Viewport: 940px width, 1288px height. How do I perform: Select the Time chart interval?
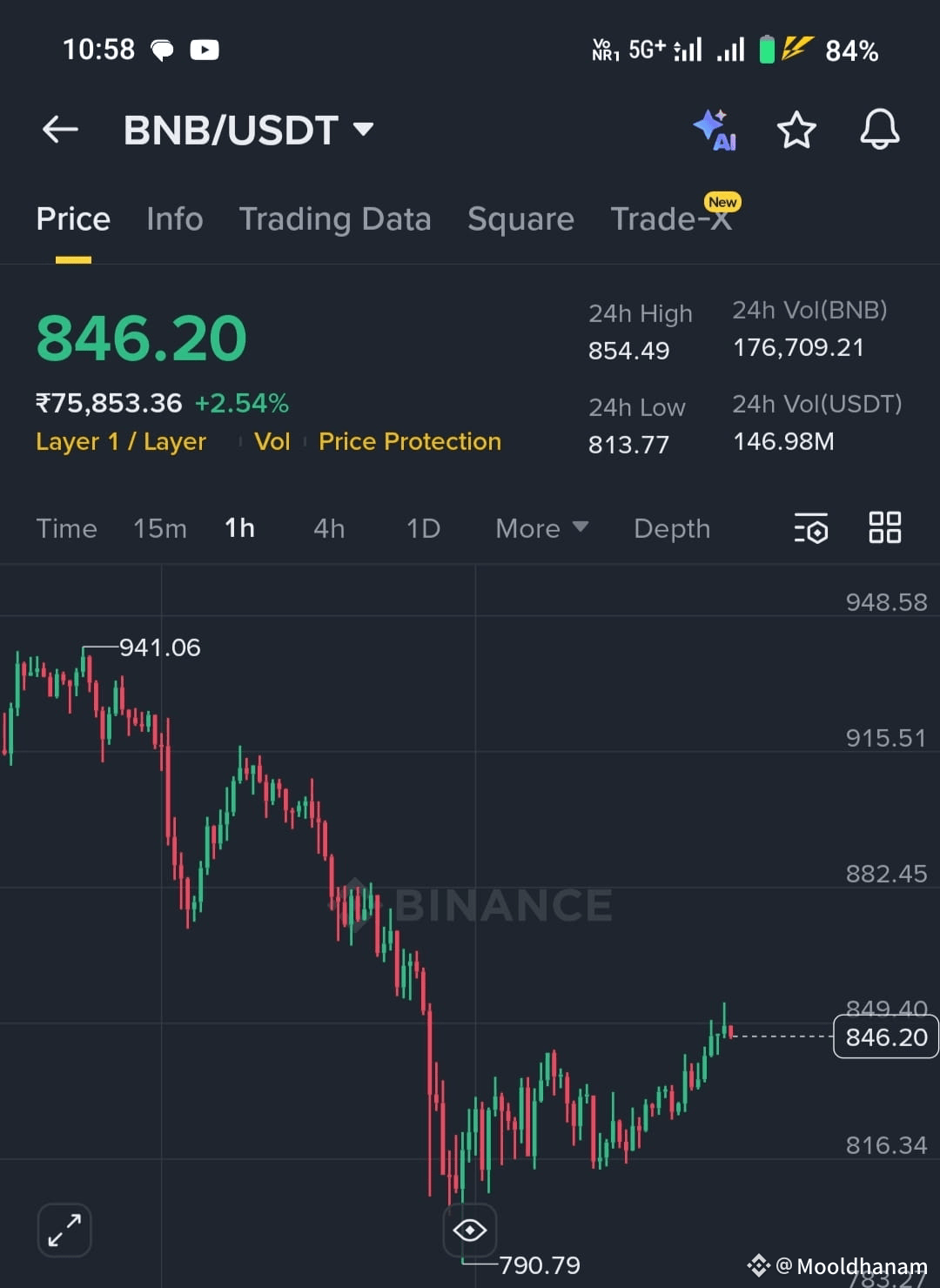pyautogui.click(x=67, y=529)
